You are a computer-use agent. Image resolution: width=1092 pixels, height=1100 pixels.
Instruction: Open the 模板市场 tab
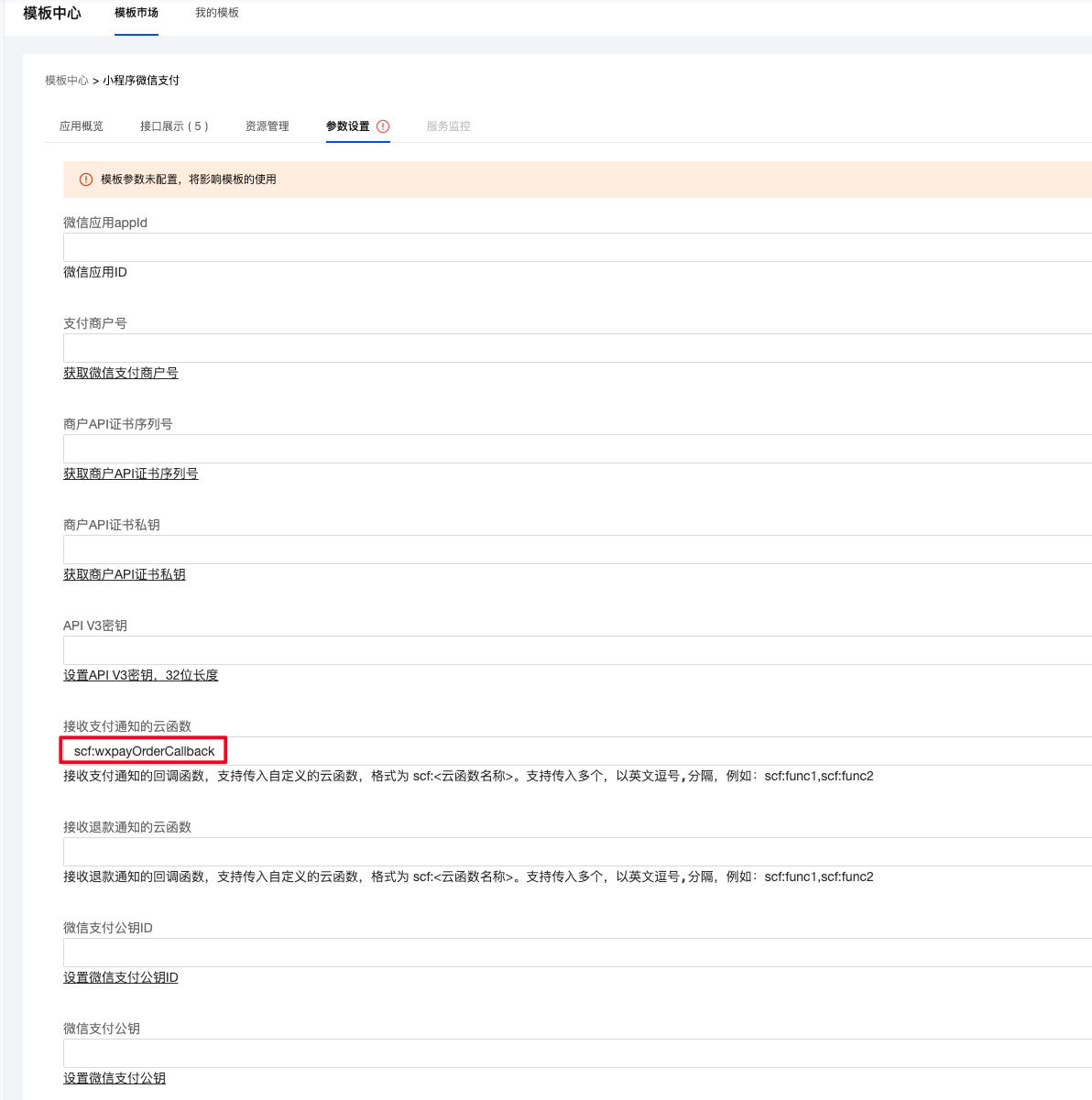pyautogui.click(x=136, y=13)
